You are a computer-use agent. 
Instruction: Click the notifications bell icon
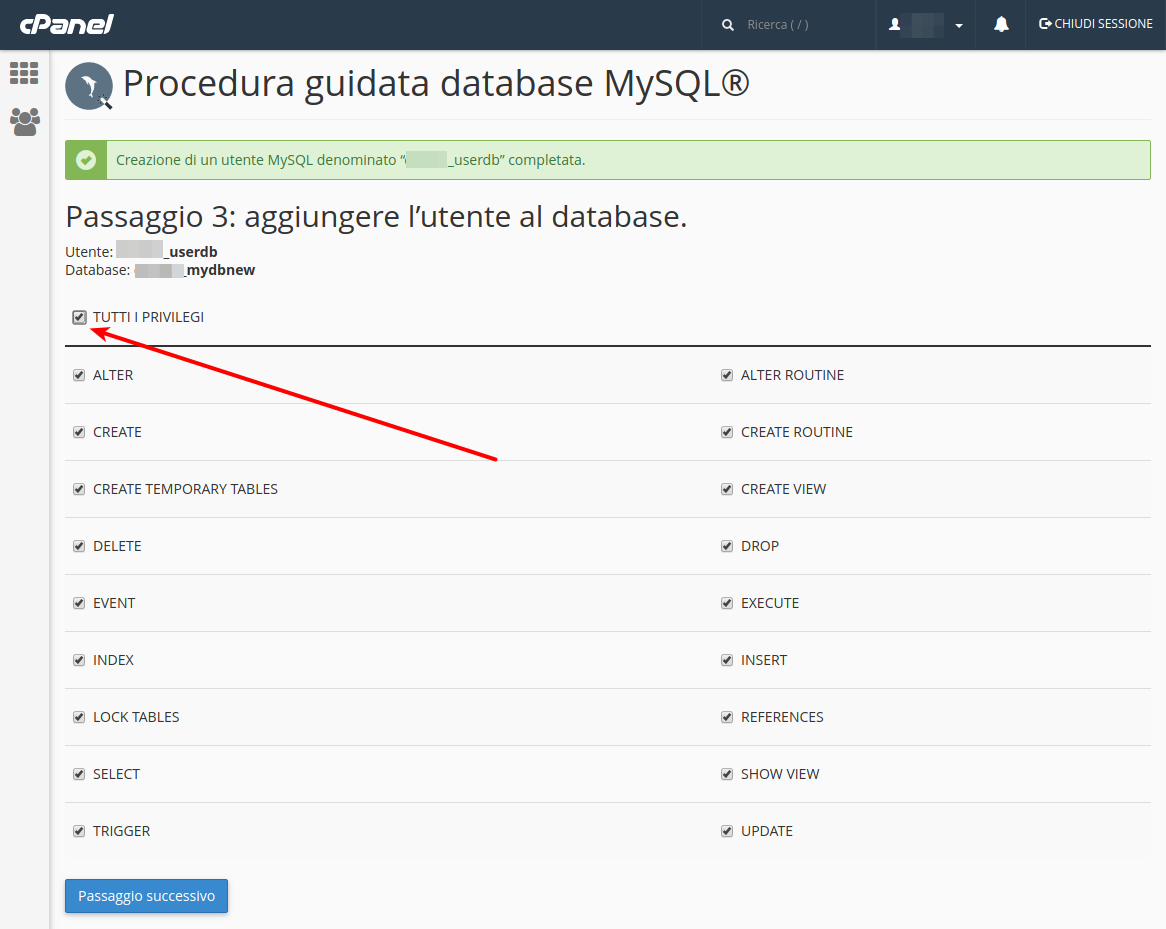(1001, 25)
